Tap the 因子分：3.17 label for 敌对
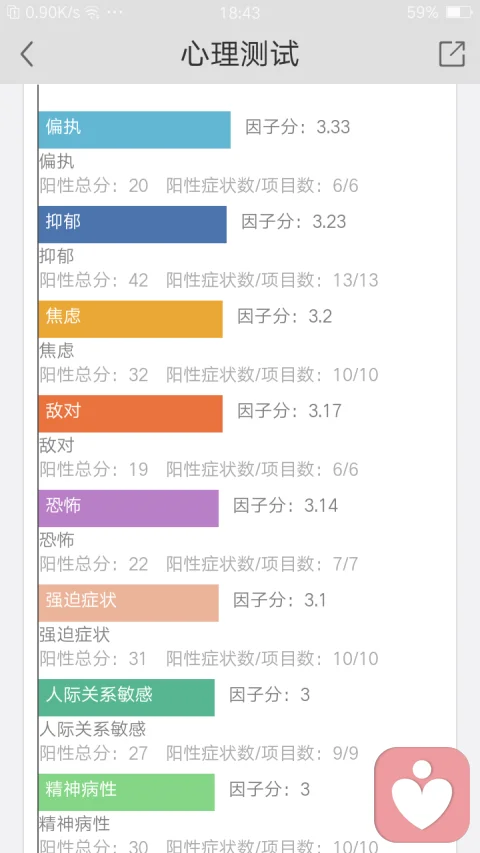The height and width of the screenshot is (853, 480). [290, 411]
